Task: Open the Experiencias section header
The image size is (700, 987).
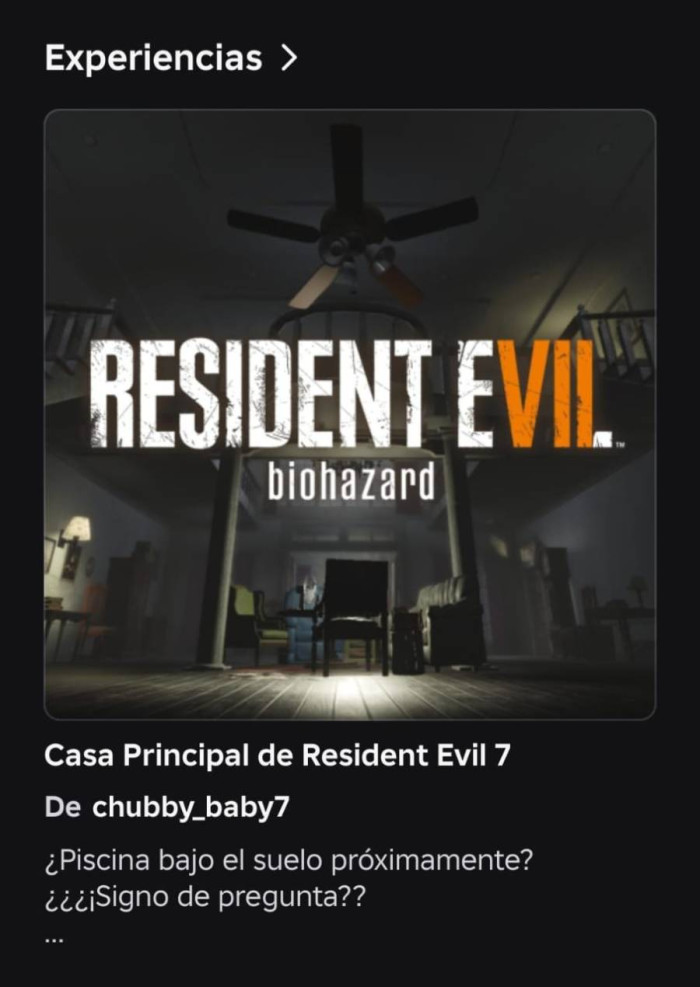Action: pos(153,59)
